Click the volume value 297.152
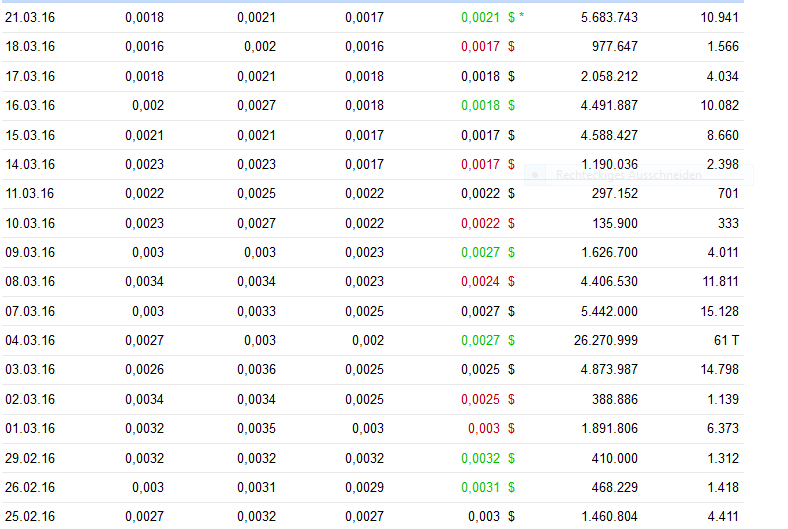 coord(615,193)
